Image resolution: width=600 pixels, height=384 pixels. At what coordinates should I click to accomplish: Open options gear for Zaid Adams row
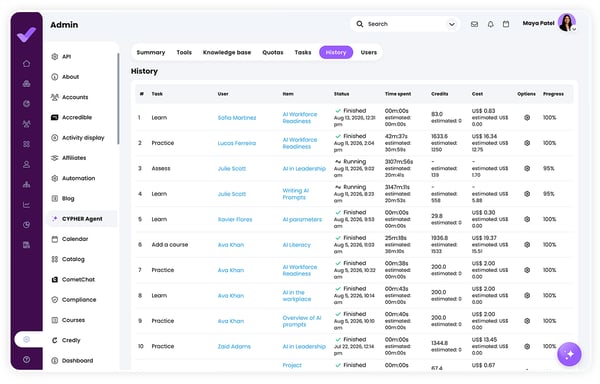tap(527, 346)
